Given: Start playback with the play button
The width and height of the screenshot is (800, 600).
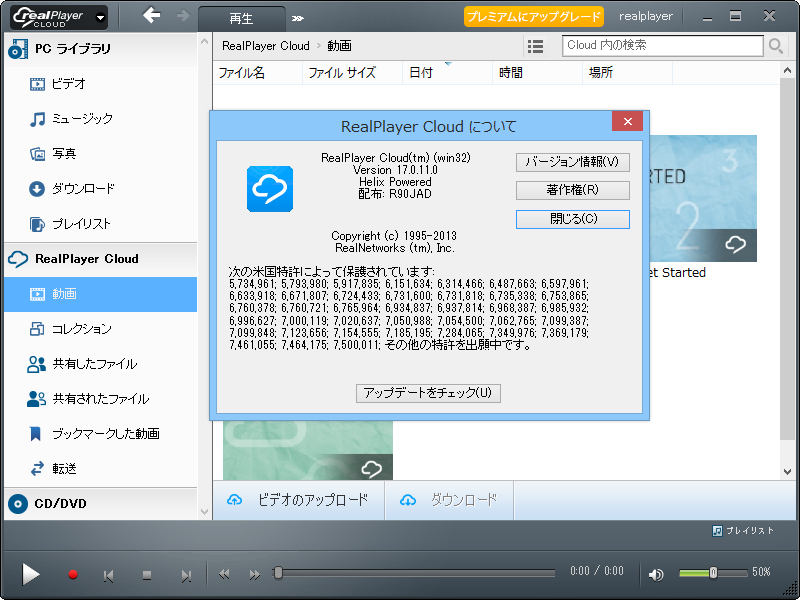Looking at the screenshot, I should point(29,574).
